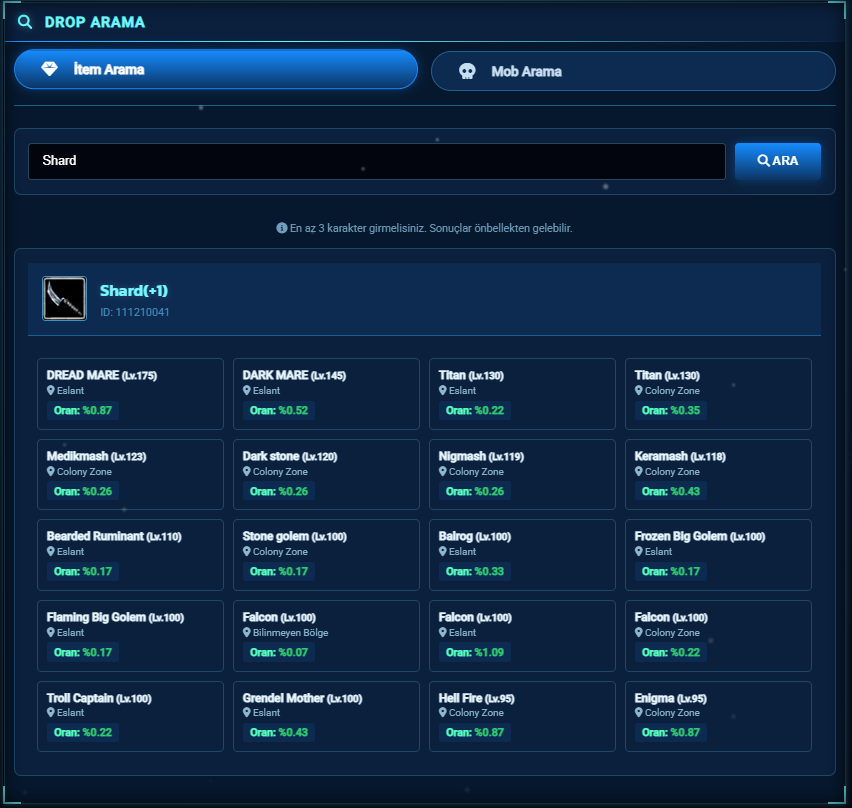Open the Bearded Ruminant (Lv.110) card
The width and height of the screenshot is (852, 808).
[x=130, y=555]
